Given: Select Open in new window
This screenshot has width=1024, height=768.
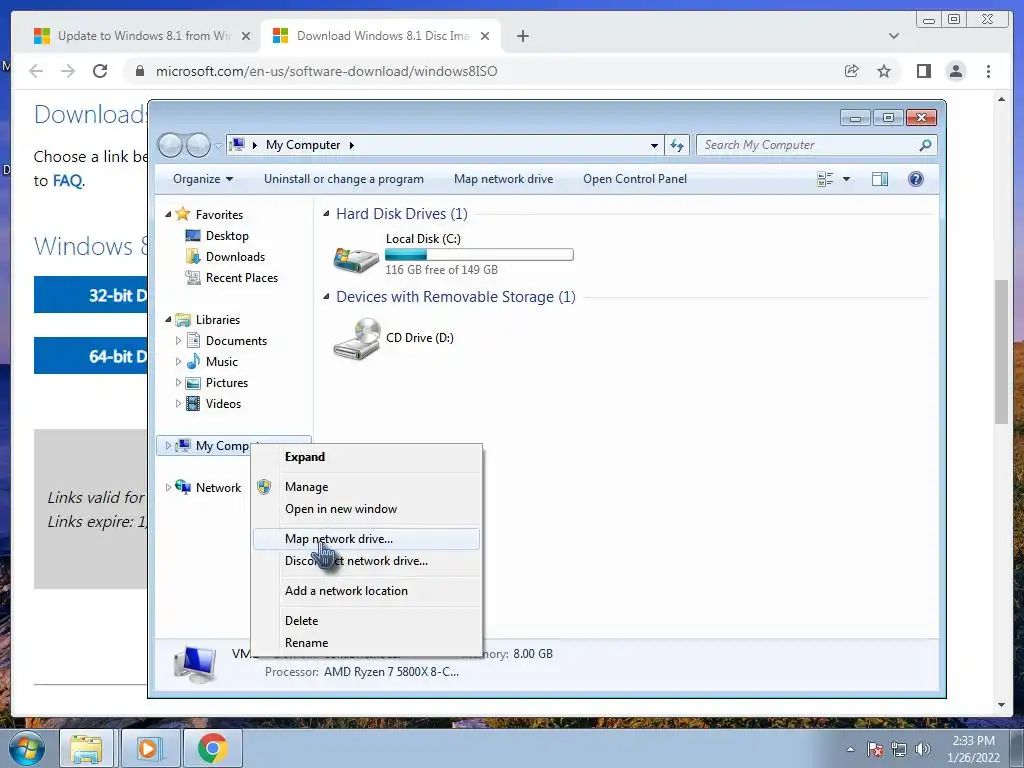Looking at the screenshot, I should coord(366,509).
